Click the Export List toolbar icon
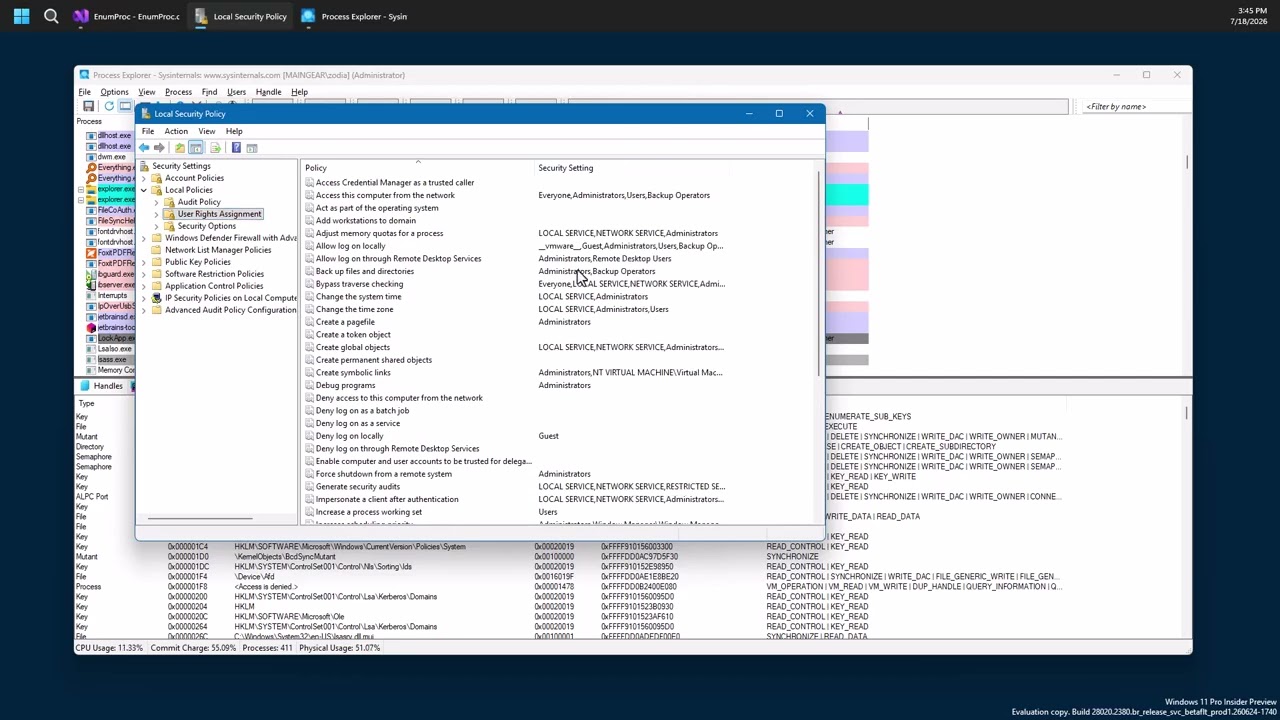The image size is (1280, 720). pyautogui.click(x=215, y=148)
